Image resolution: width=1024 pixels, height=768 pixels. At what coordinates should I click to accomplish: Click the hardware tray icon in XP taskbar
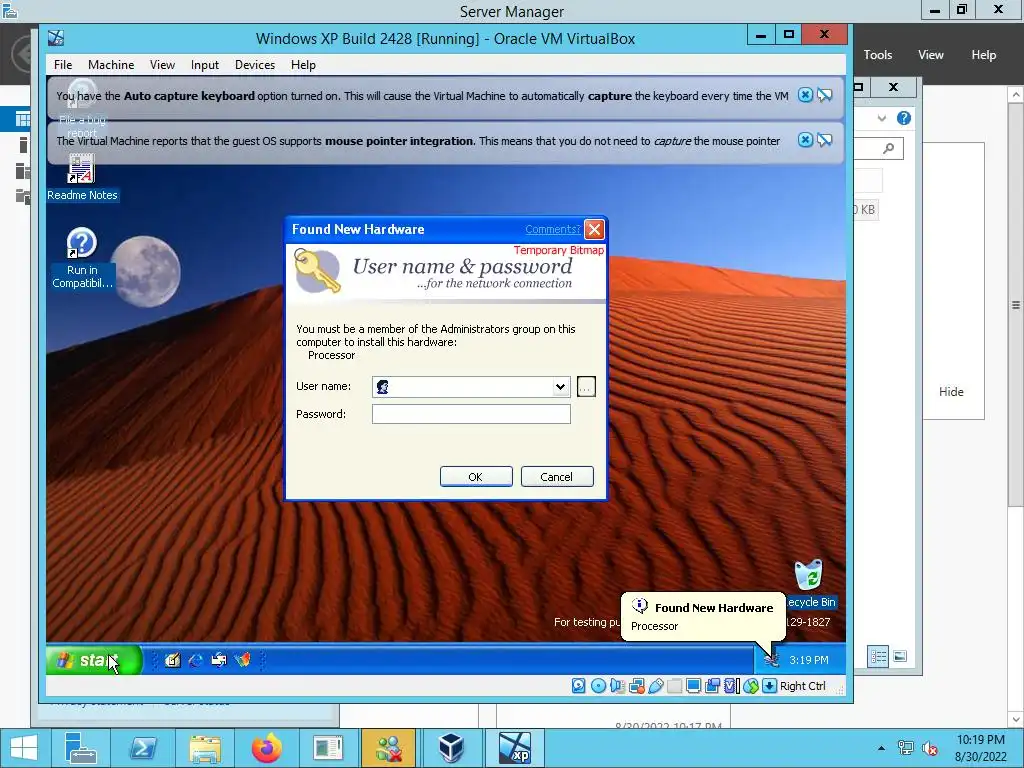(772, 660)
